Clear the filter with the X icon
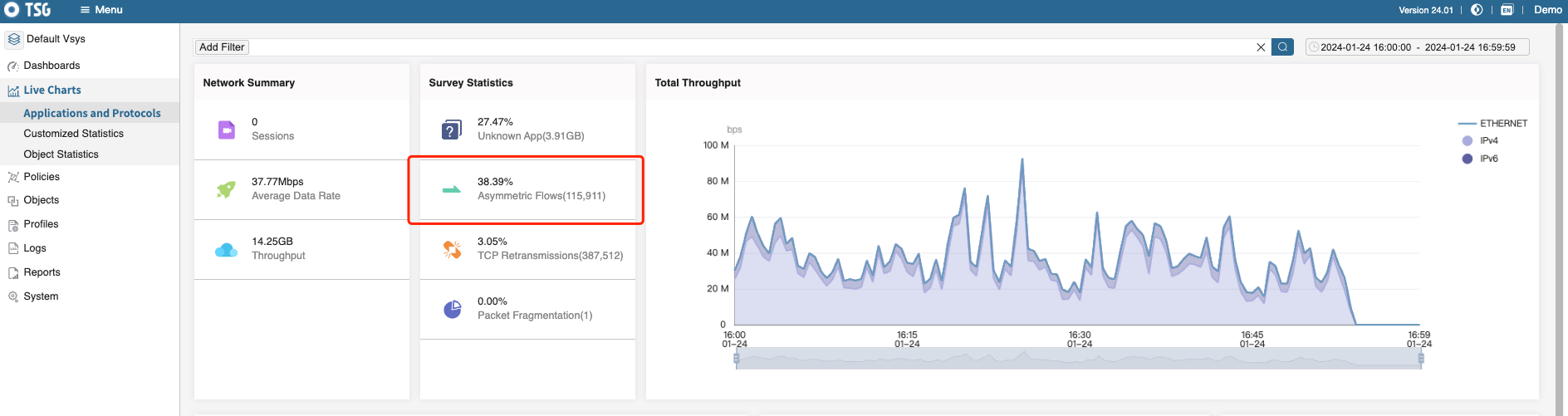The width and height of the screenshot is (1568, 416). pos(1261,47)
